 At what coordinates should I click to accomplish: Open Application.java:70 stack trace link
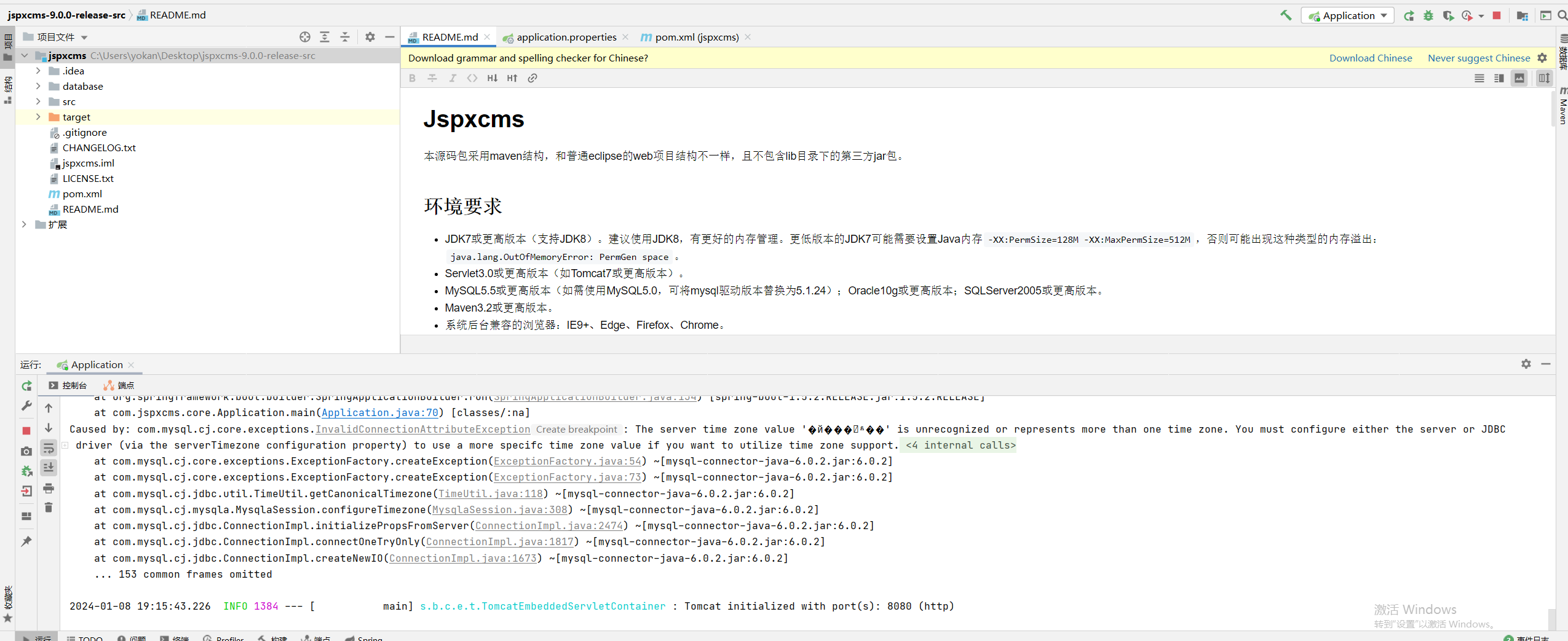click(380, 413)
